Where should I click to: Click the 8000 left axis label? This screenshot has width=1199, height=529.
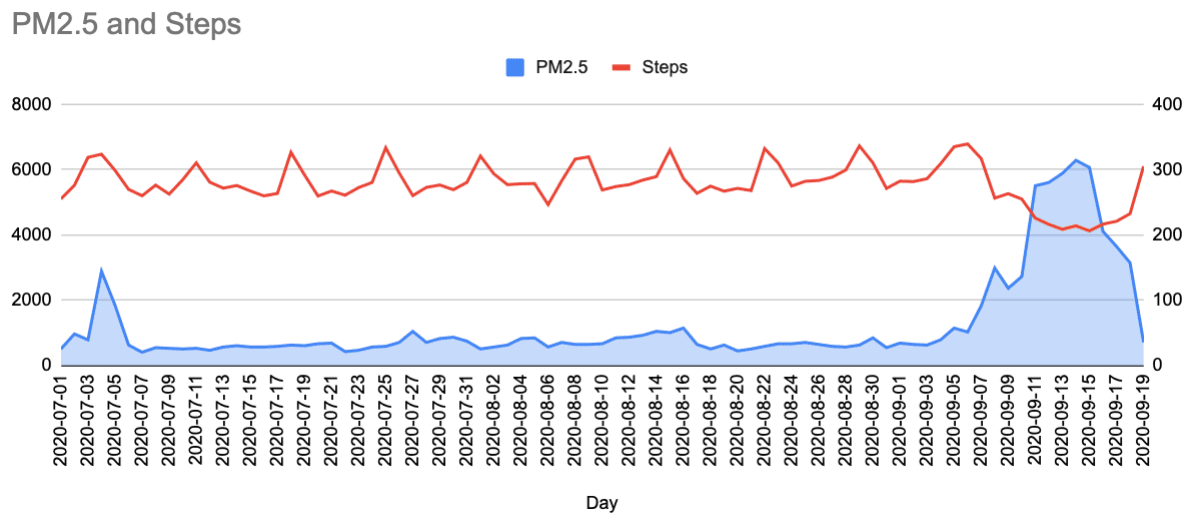33,105
